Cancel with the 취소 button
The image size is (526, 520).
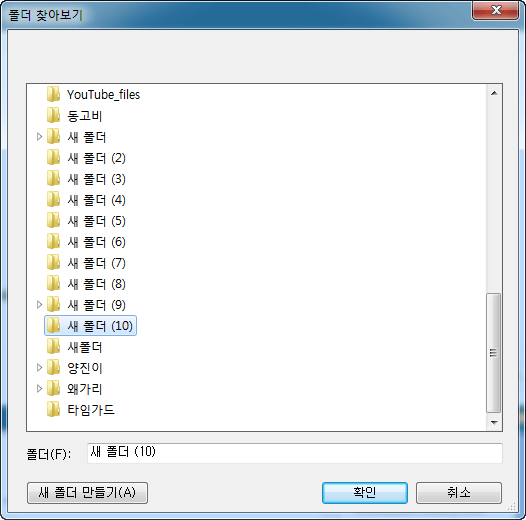click(459, 493)
